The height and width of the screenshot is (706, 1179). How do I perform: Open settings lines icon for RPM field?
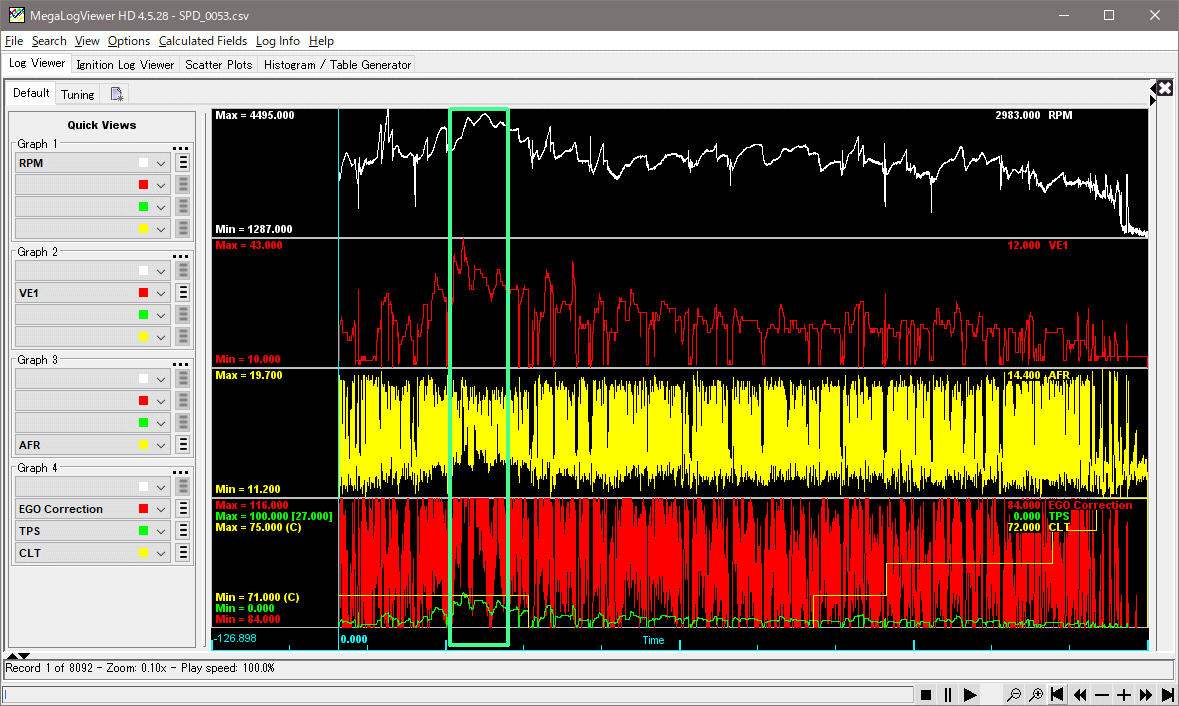(x=182, y=163)
